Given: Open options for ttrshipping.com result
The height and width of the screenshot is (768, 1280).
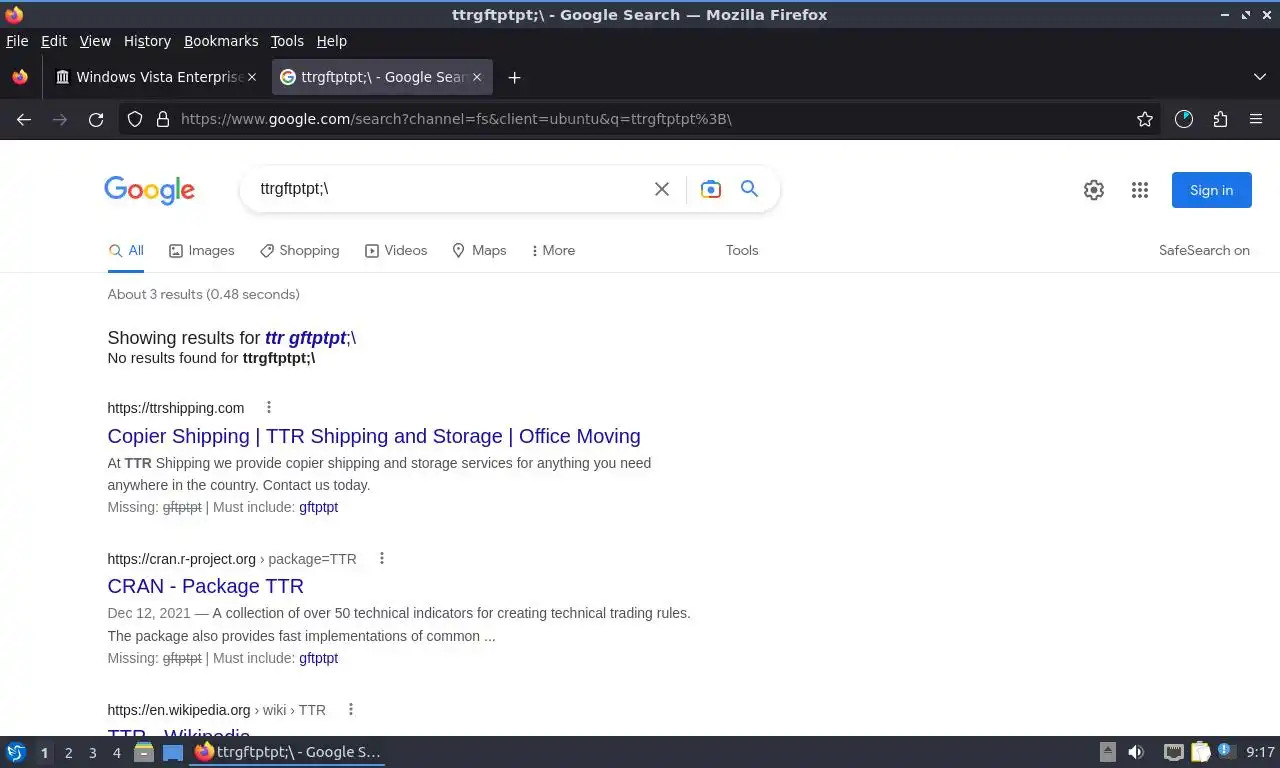Looking at the screenshot, I should point(268,407).
